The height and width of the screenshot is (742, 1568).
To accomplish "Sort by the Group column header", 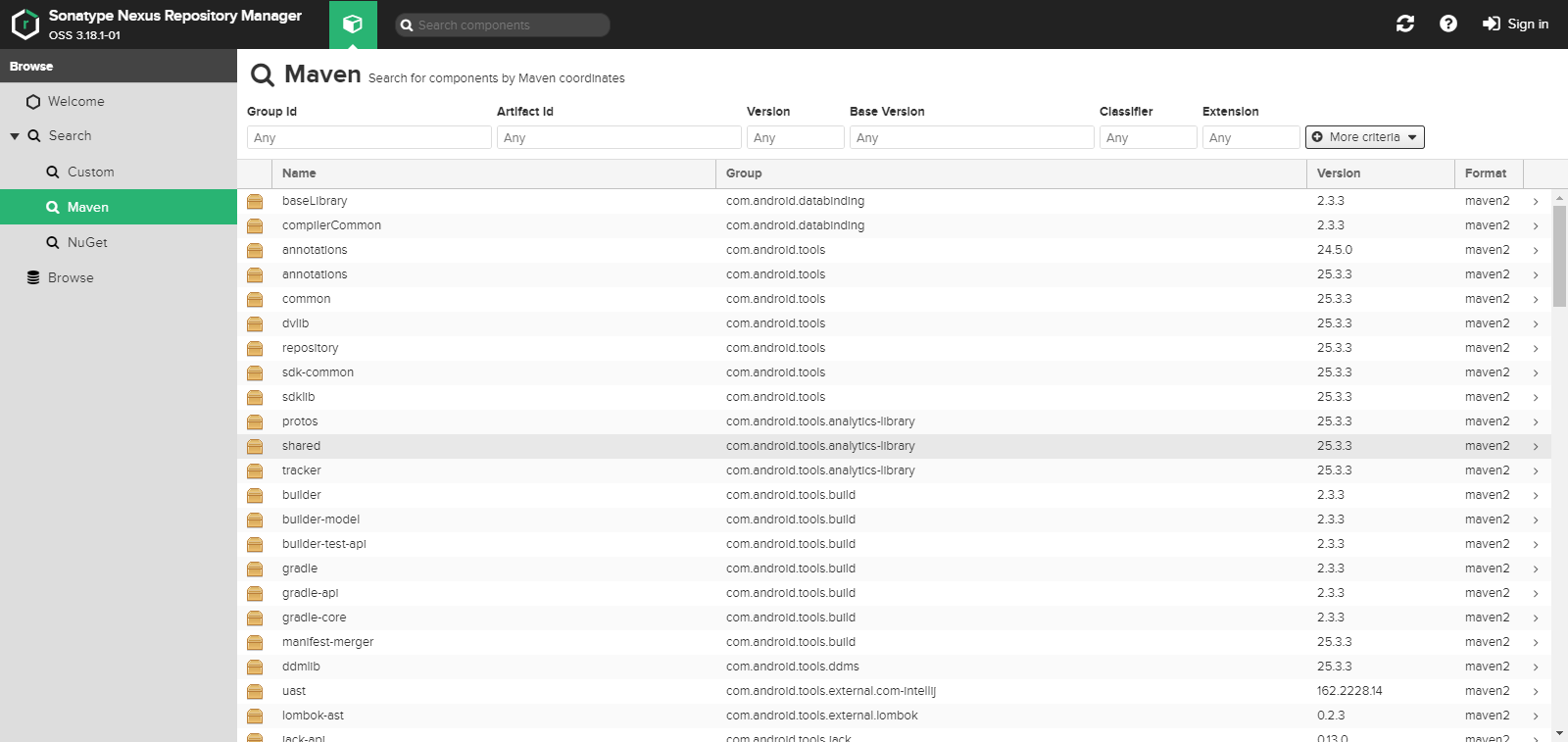I will coord(1011,173).
